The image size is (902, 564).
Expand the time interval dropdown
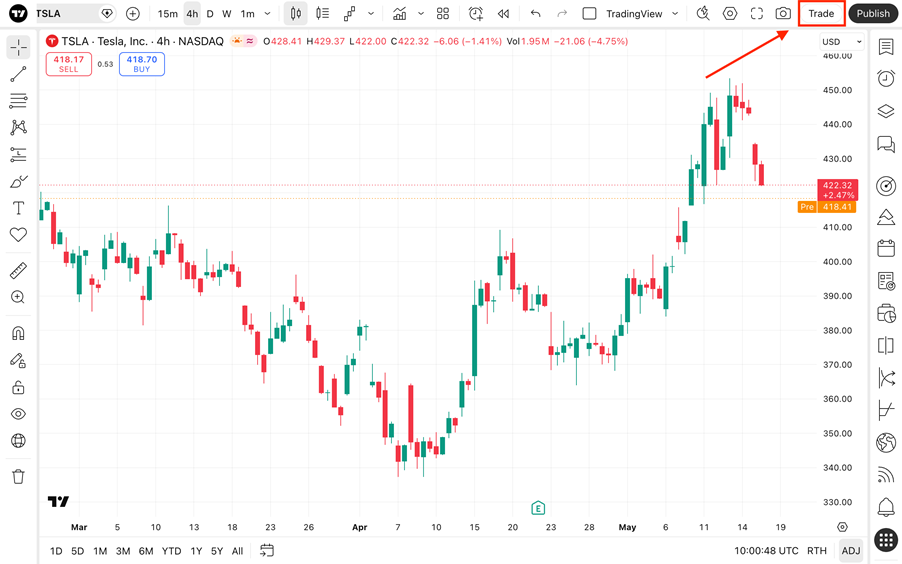[267, 14]
